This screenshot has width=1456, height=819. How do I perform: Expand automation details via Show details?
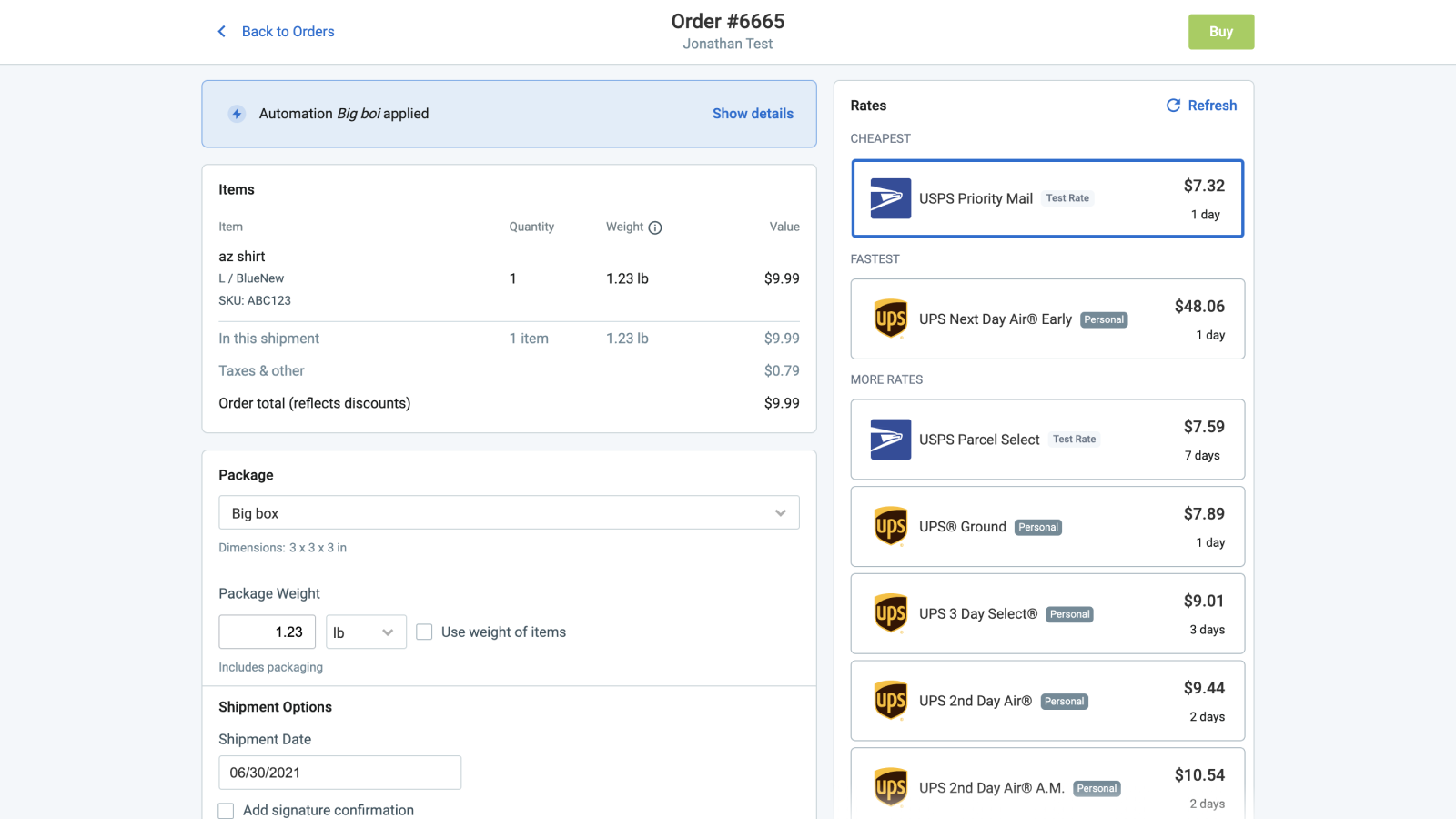pyautogui.click(x=753, y=114)
